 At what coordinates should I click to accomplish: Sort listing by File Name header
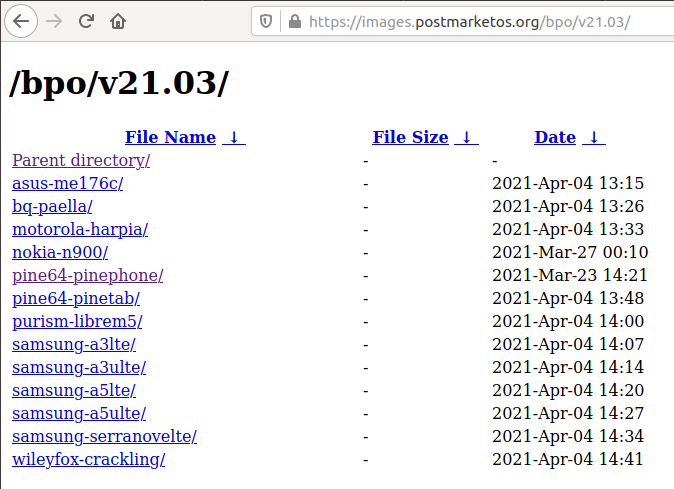click(x=170, y=138)
